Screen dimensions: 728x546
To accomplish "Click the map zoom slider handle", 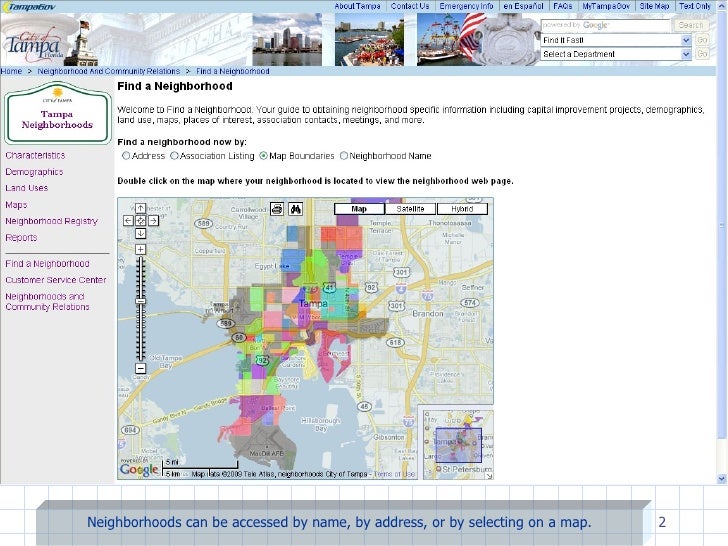I will 140,301.
